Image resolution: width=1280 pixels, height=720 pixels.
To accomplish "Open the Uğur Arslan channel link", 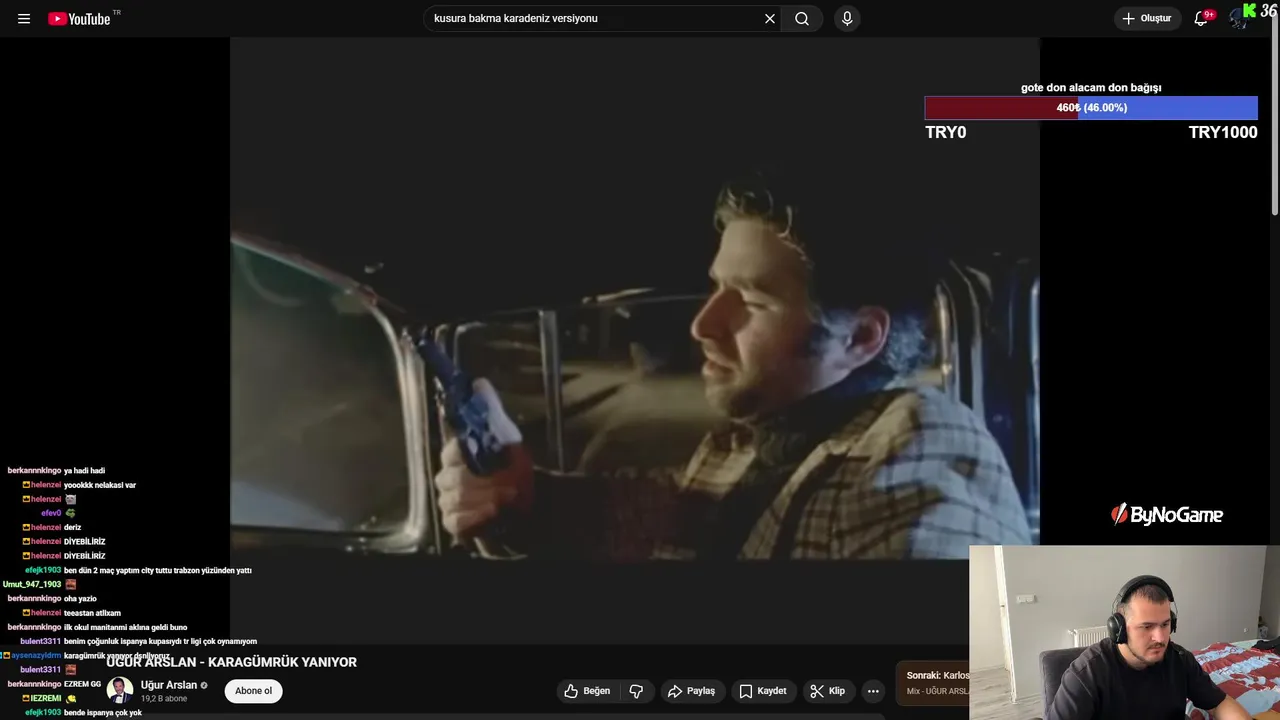I will tap(169, 685).
